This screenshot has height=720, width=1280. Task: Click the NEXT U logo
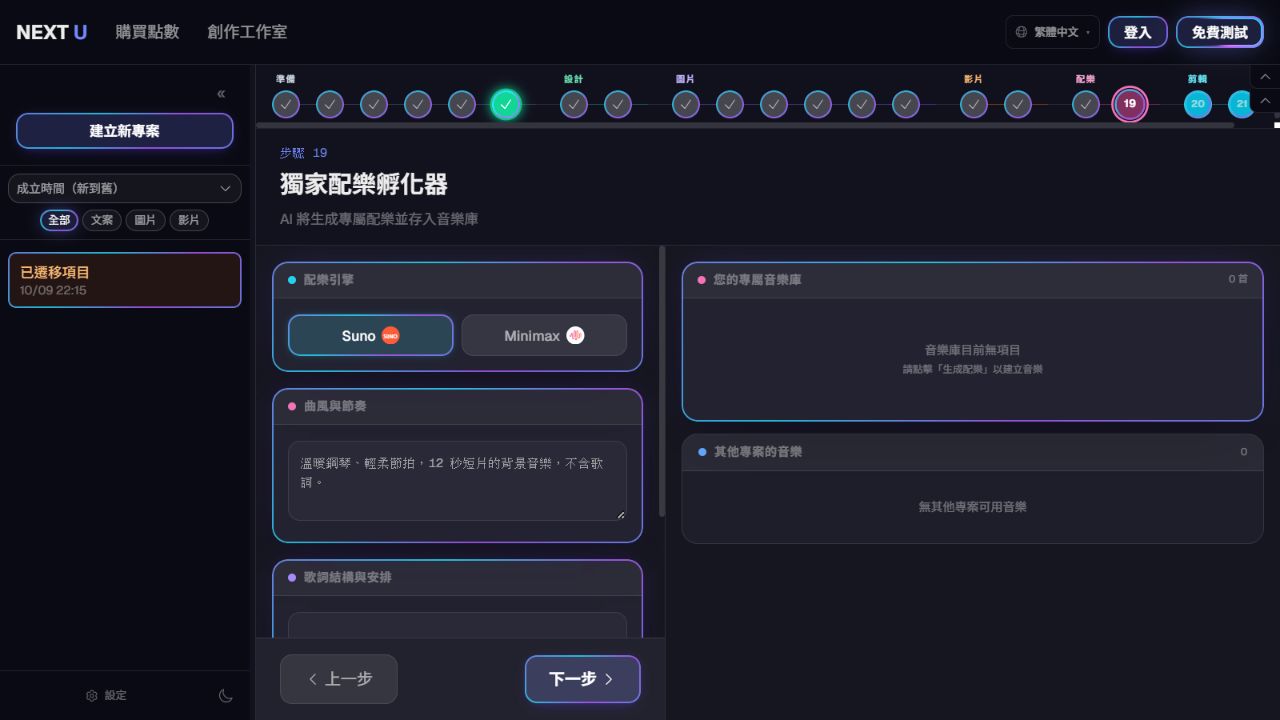[51, 32]
